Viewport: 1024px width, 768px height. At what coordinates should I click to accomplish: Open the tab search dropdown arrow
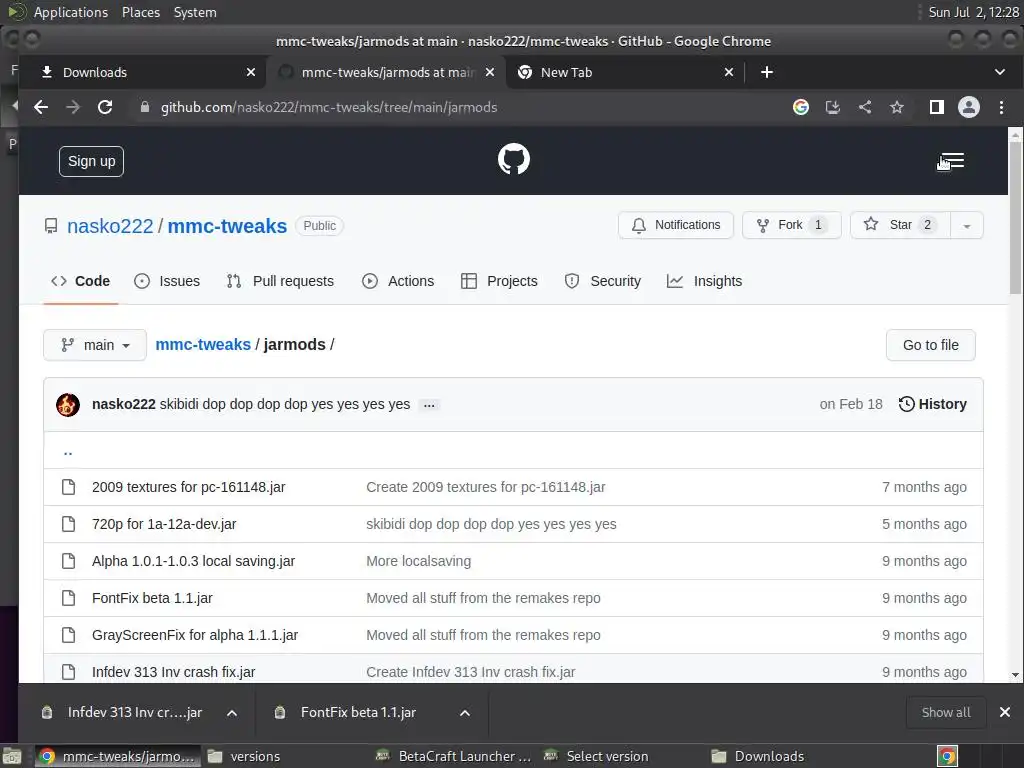1000,72
